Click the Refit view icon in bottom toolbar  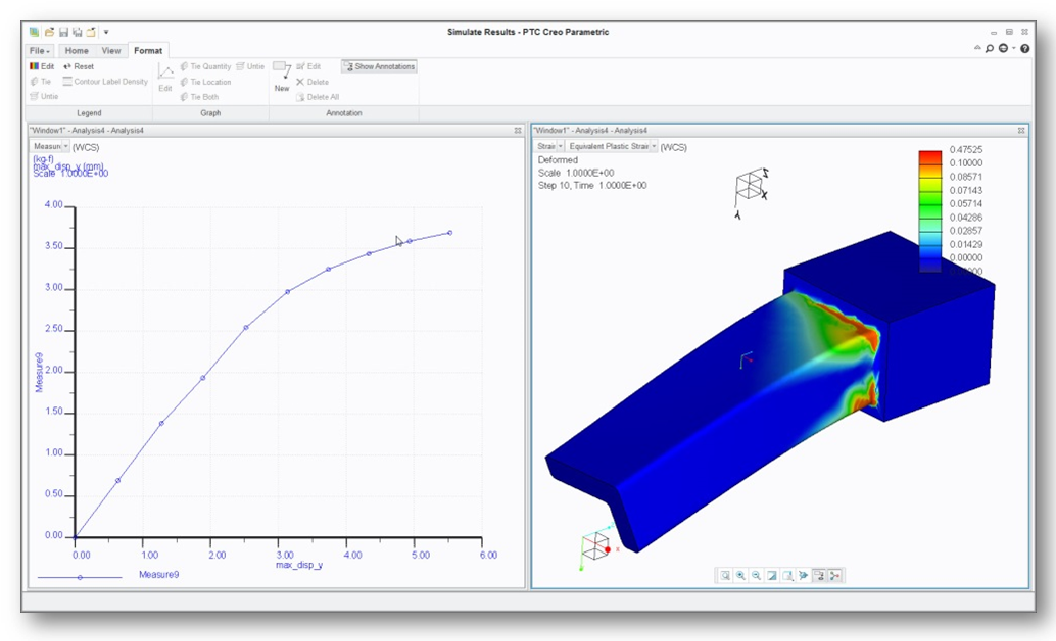[x=725, y=575]
